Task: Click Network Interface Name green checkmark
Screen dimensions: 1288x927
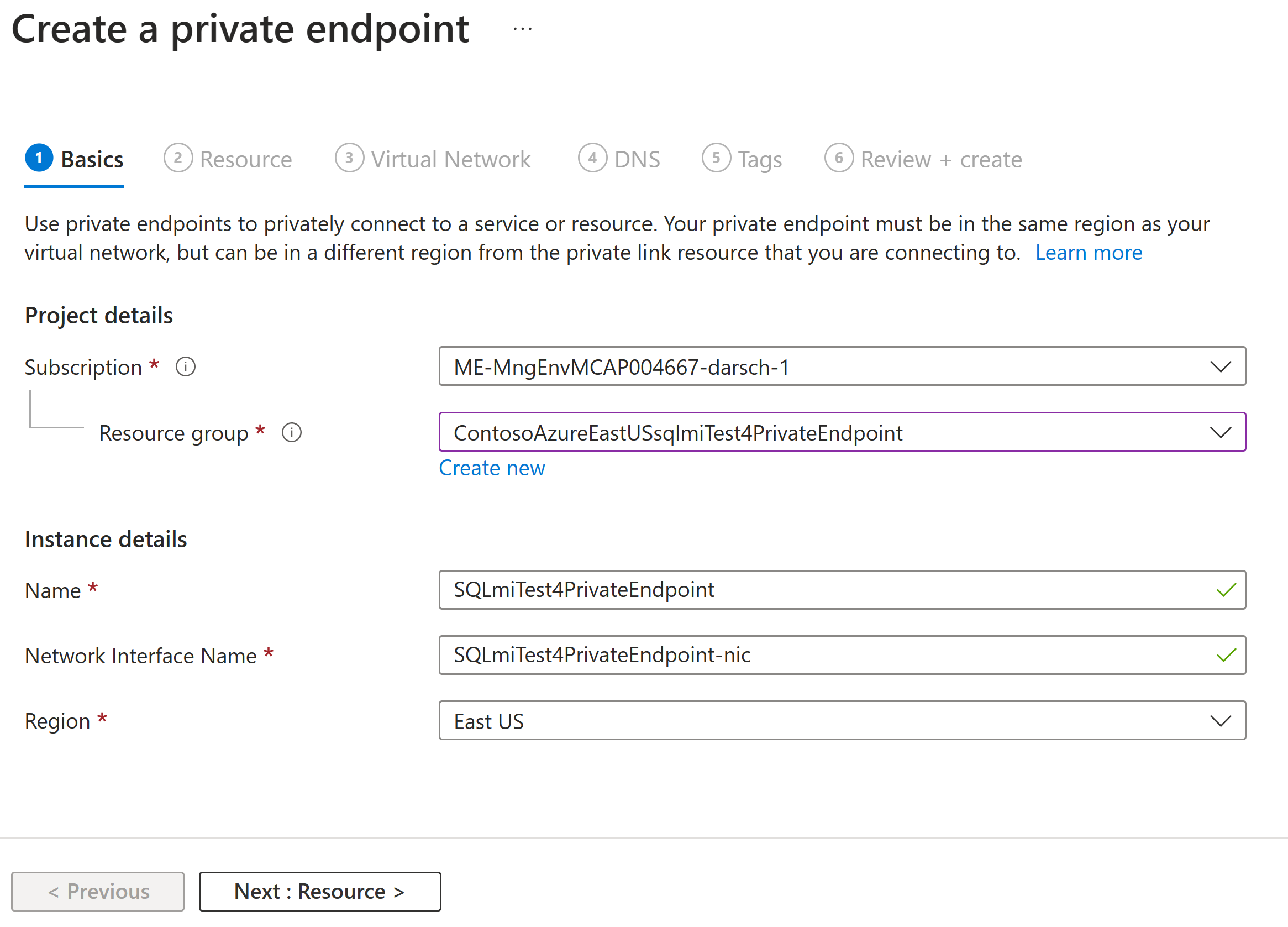Action: [x=1226, y=656]
